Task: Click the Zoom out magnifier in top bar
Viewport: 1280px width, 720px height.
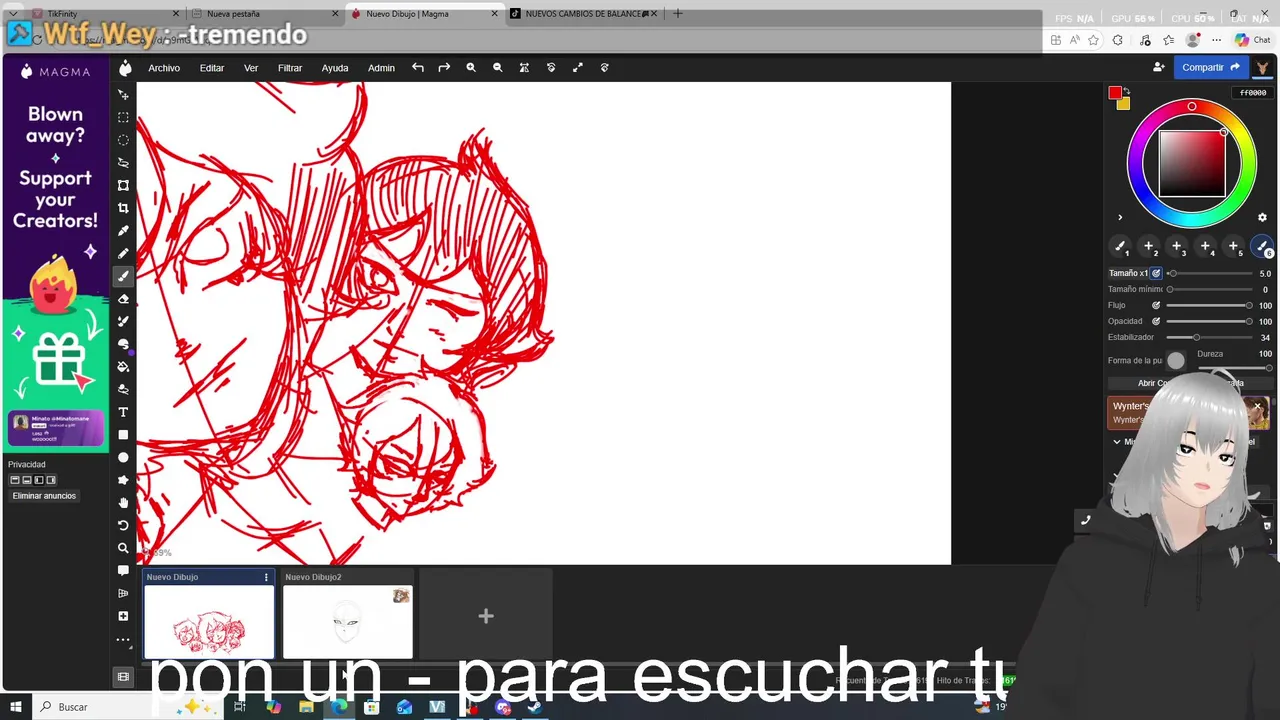Action: pos(498,68)
